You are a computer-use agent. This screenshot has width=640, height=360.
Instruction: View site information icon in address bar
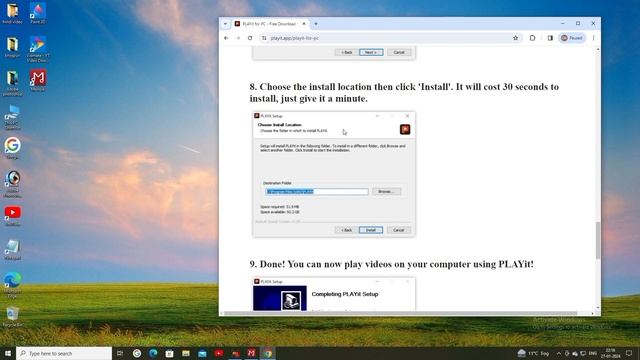(x=264, y=38)
